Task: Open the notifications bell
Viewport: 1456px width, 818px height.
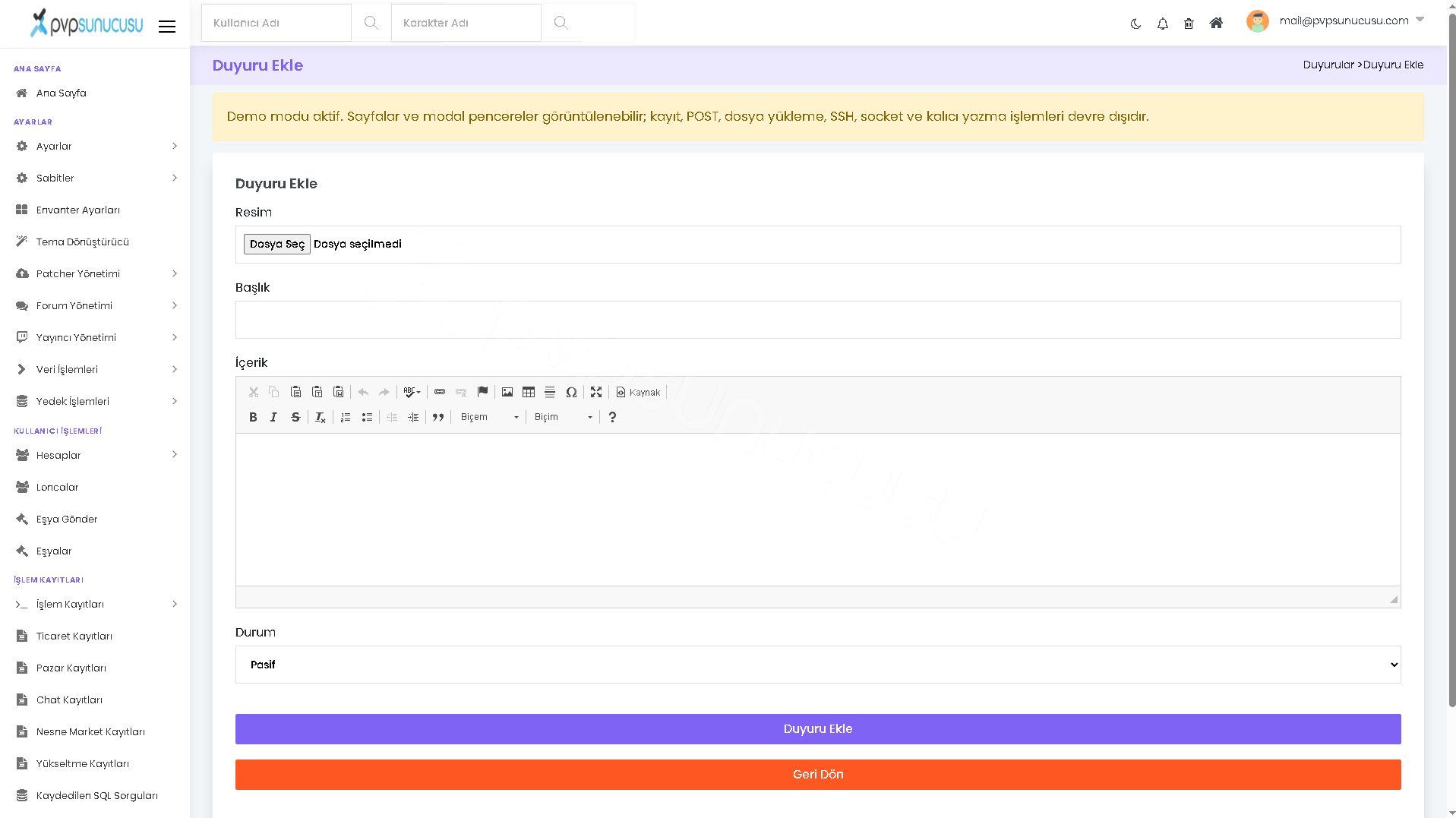Action: 1162,24
